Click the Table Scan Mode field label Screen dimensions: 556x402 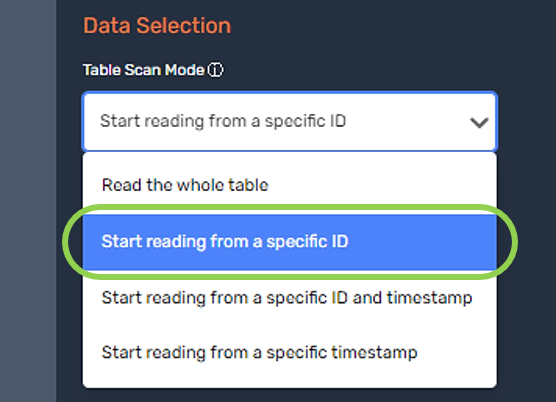pyautogui.click(x=144, y=70)
